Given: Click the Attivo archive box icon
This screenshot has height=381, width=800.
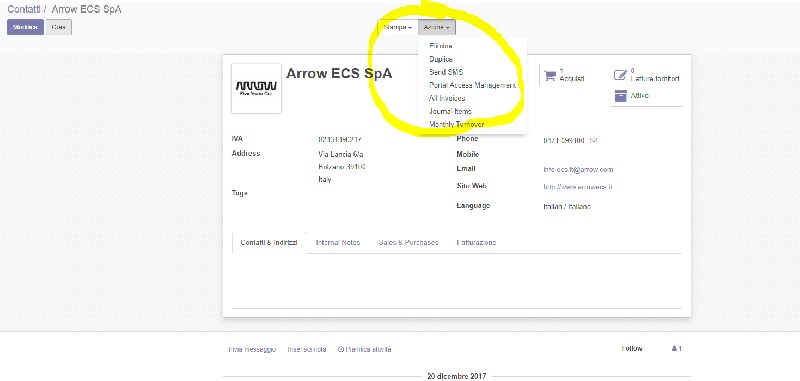Looking at the screenshot, I should pyautogui.click(x=620, y=96).
